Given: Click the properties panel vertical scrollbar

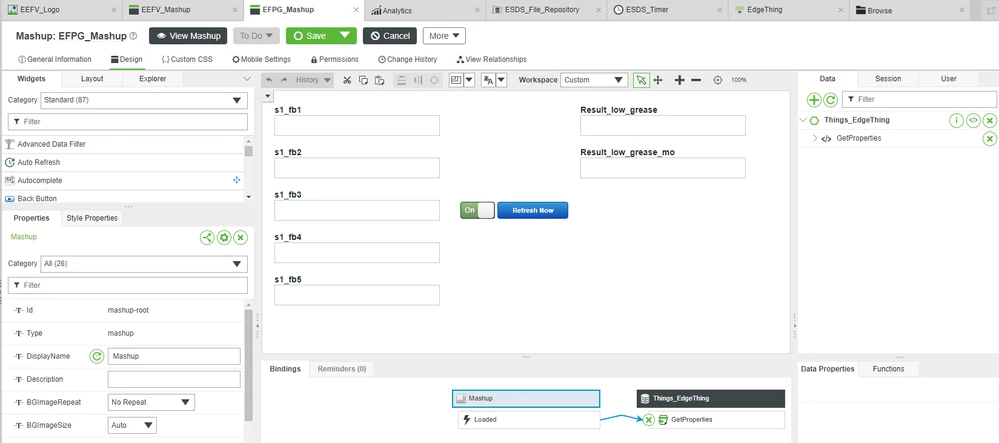Looking at the screenshot, I should click(248, 365).
